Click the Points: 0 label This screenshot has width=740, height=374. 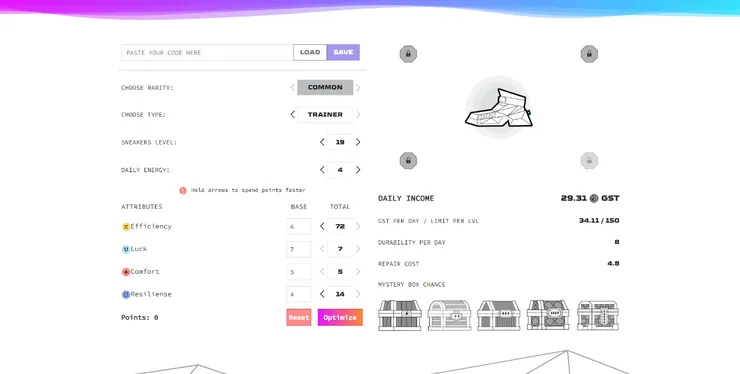140,317
